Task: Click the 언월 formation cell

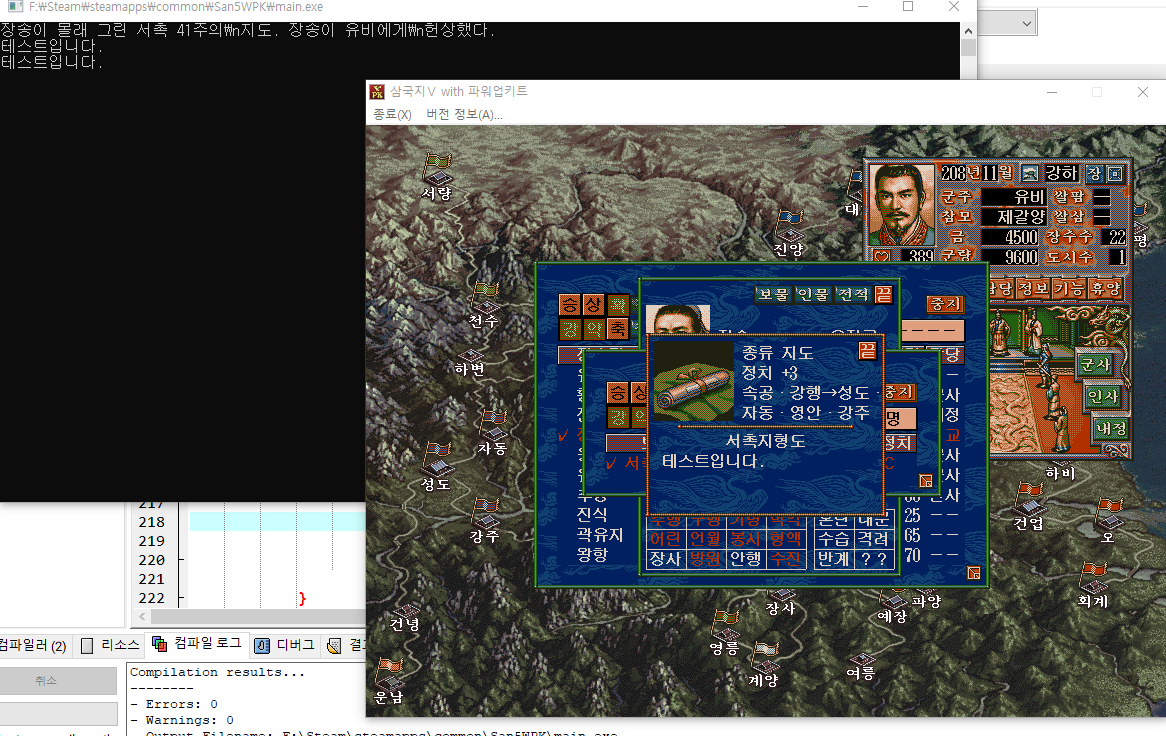Action: tap(705, 538)
